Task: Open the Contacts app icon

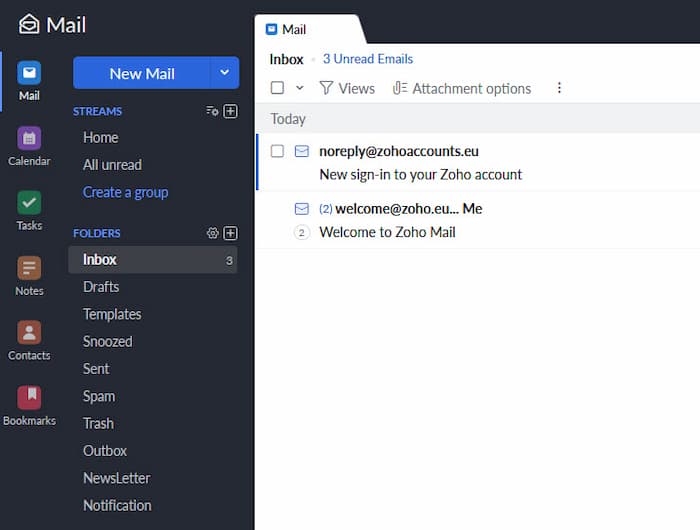Action: [x=29, y=333]
